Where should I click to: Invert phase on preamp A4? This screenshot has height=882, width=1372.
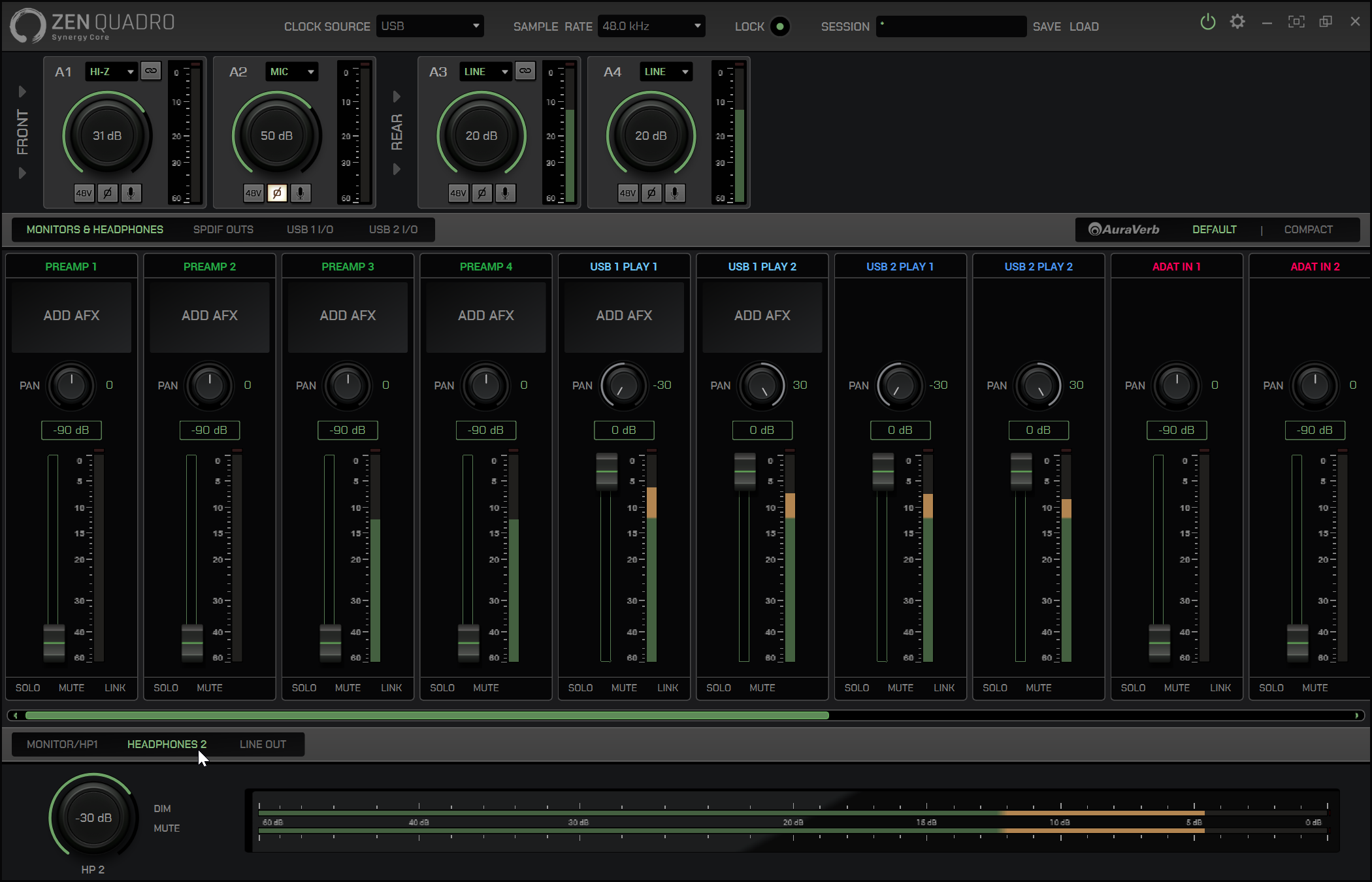[x=651, y=193]
